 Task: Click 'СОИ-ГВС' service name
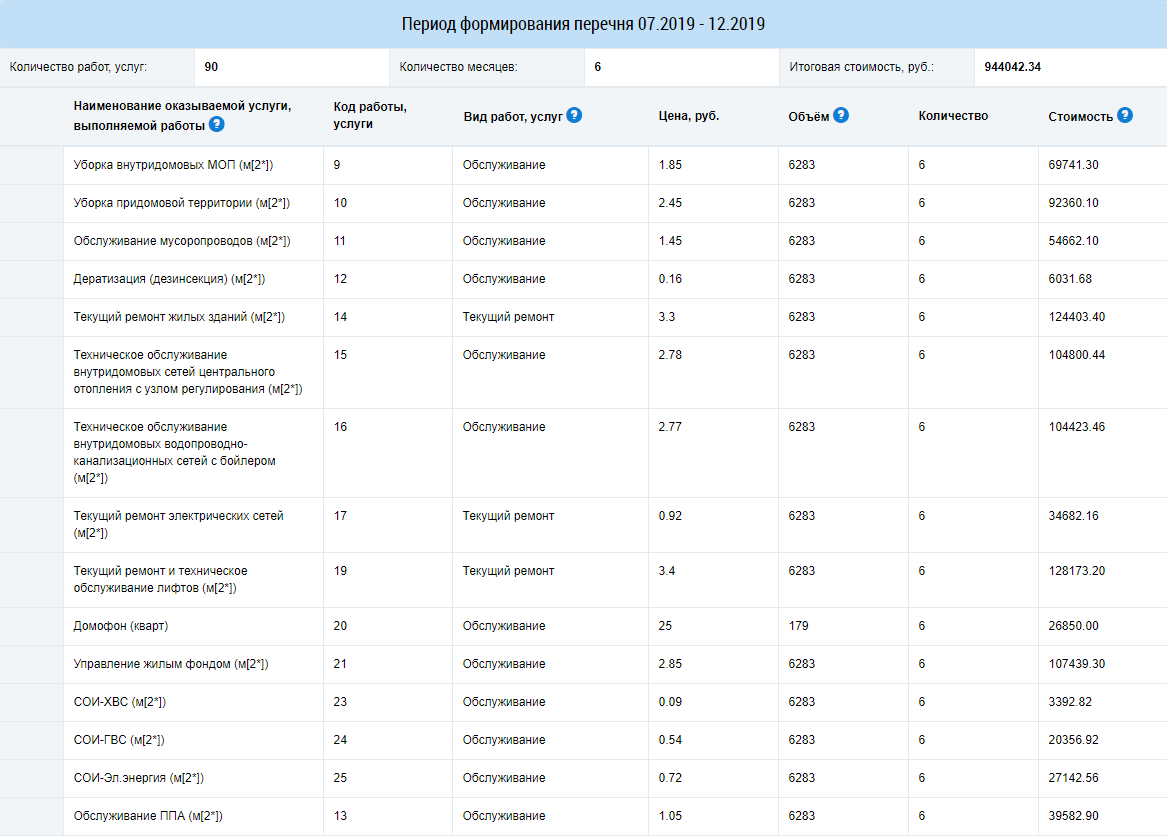[x=118, y=740]
